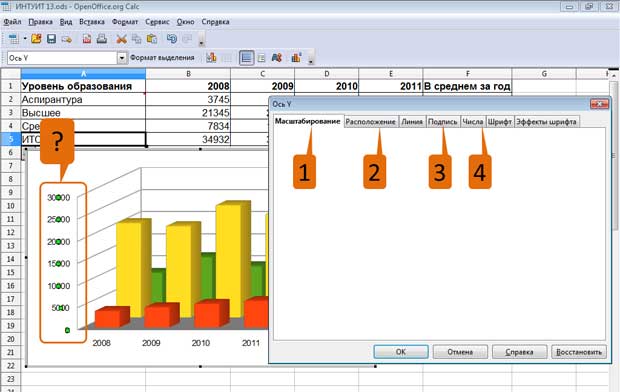
Task: Click the Undo arrow icon
Action: point(172,39)
